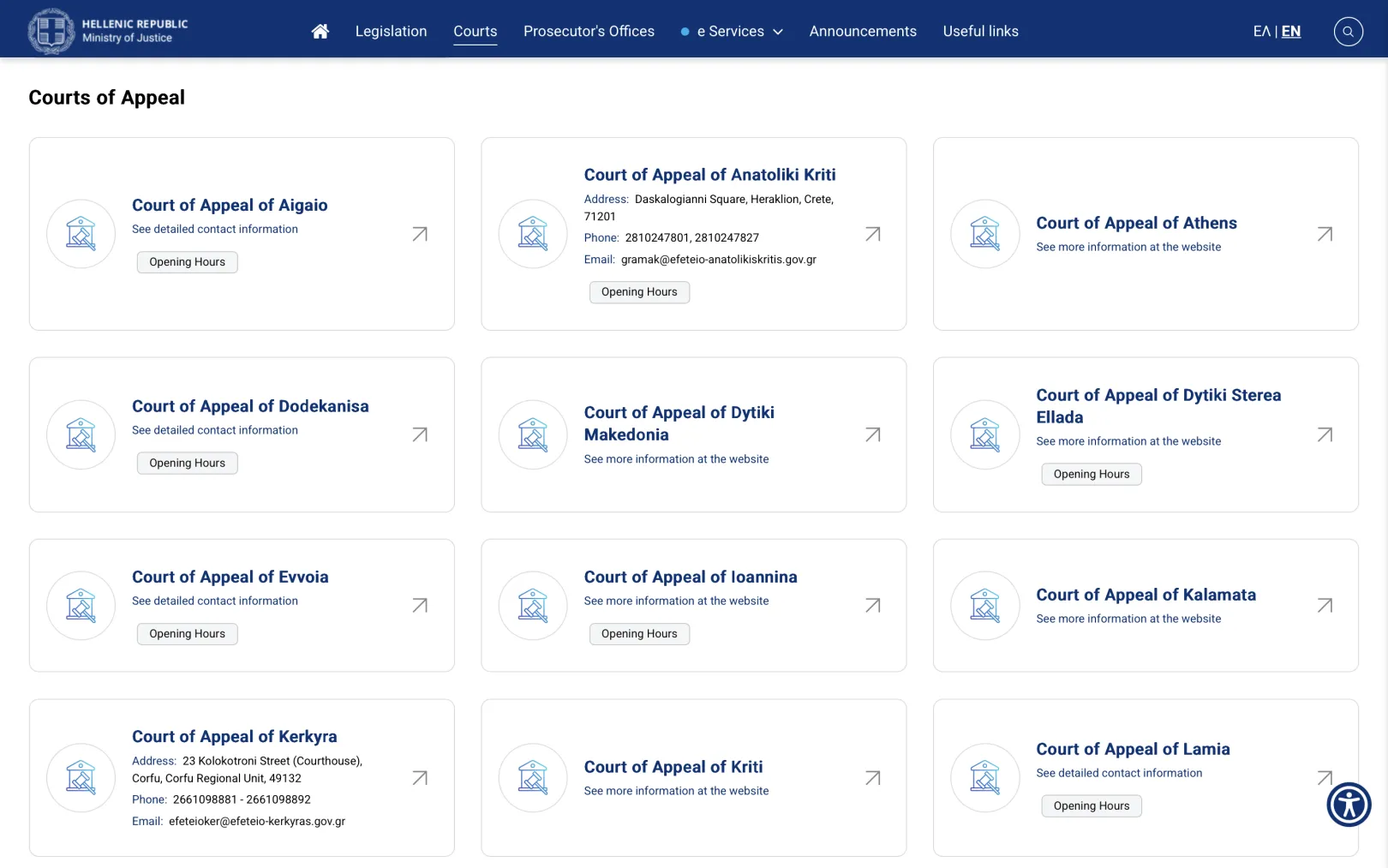Viewport: 1388px width, 868px height.
Task: Click email efeteioker@efeteio-kerkyras.gov.gr
Action: pyautogui.click(x=257, y=821)
